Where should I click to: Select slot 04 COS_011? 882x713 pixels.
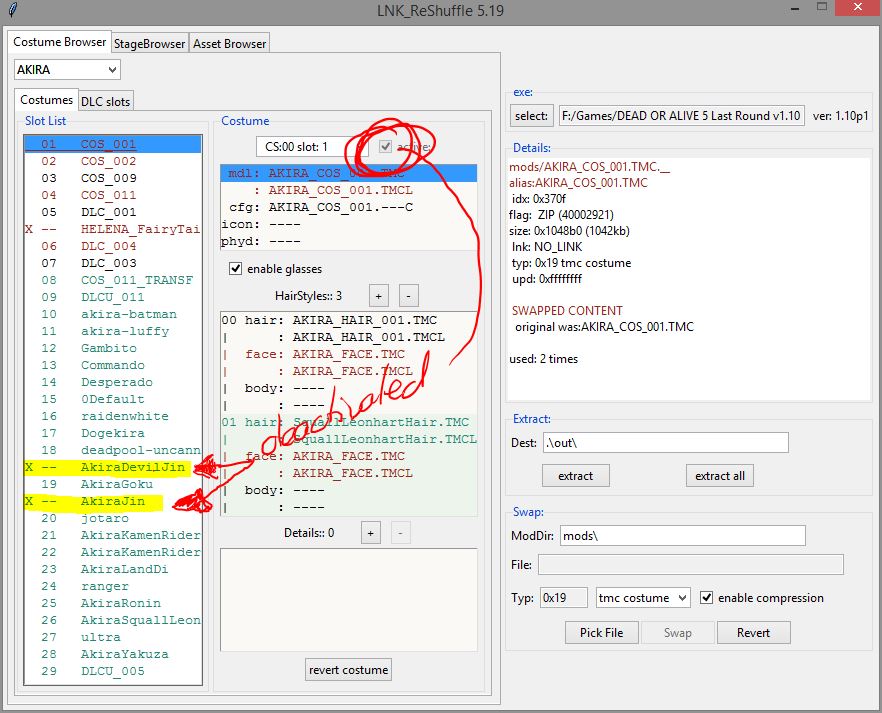click(112, 195)
